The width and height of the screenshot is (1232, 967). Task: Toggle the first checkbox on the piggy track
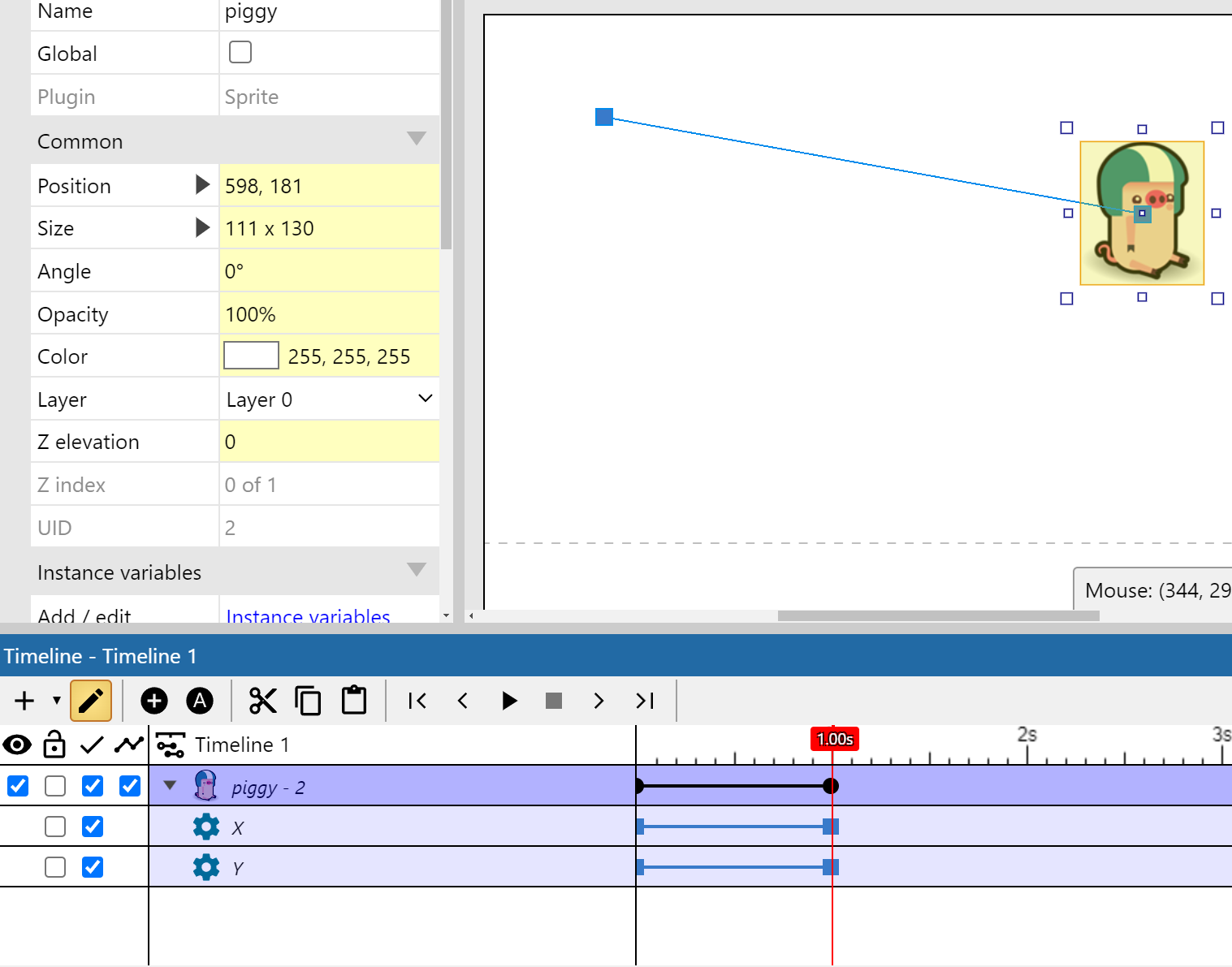(x=17, y=786)
